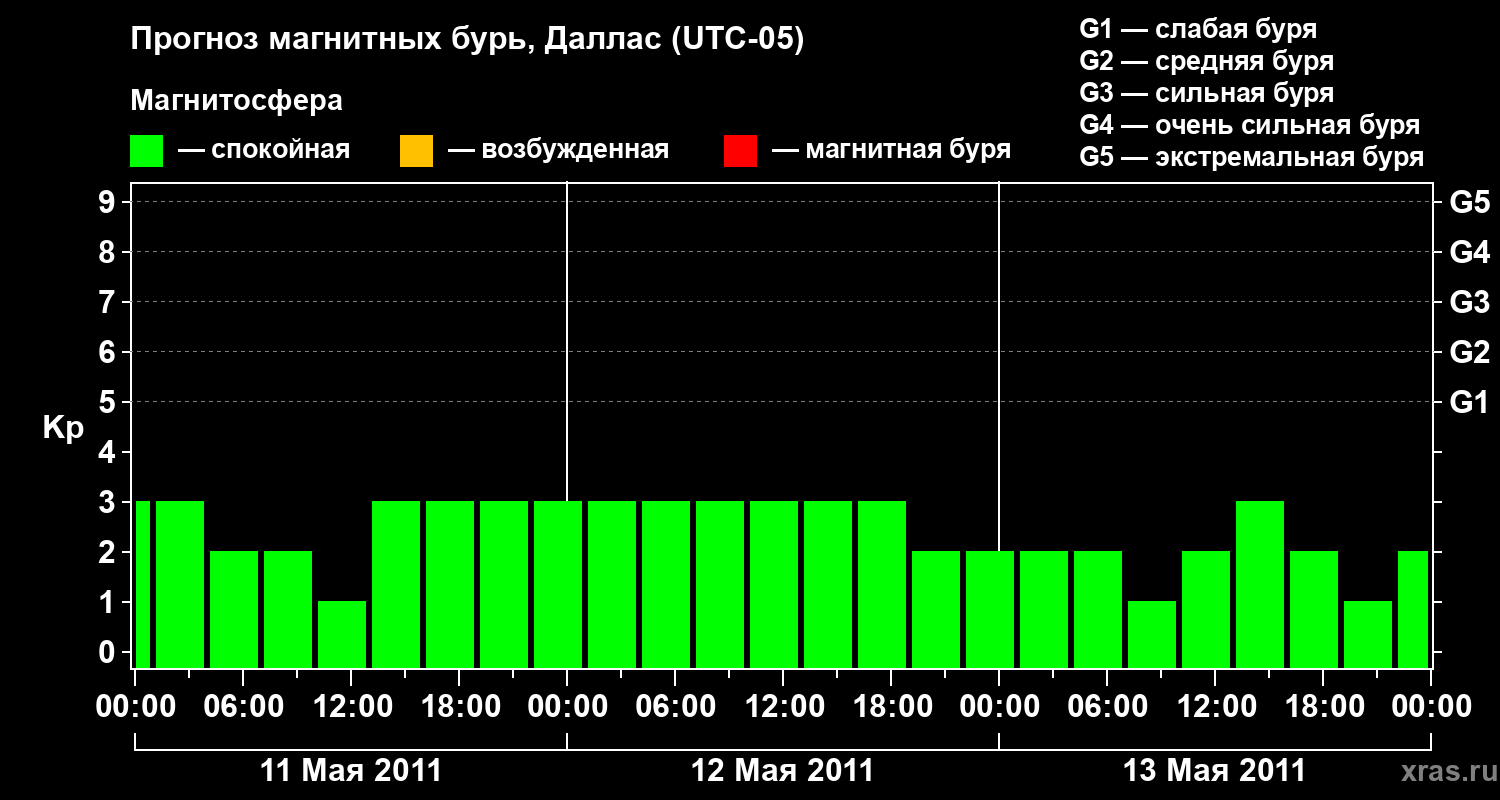The width and height of the screenshot is (1500, 800).
Task: Click the only Kp 3 bar on 13 Мая
Action: [1260, 584]
